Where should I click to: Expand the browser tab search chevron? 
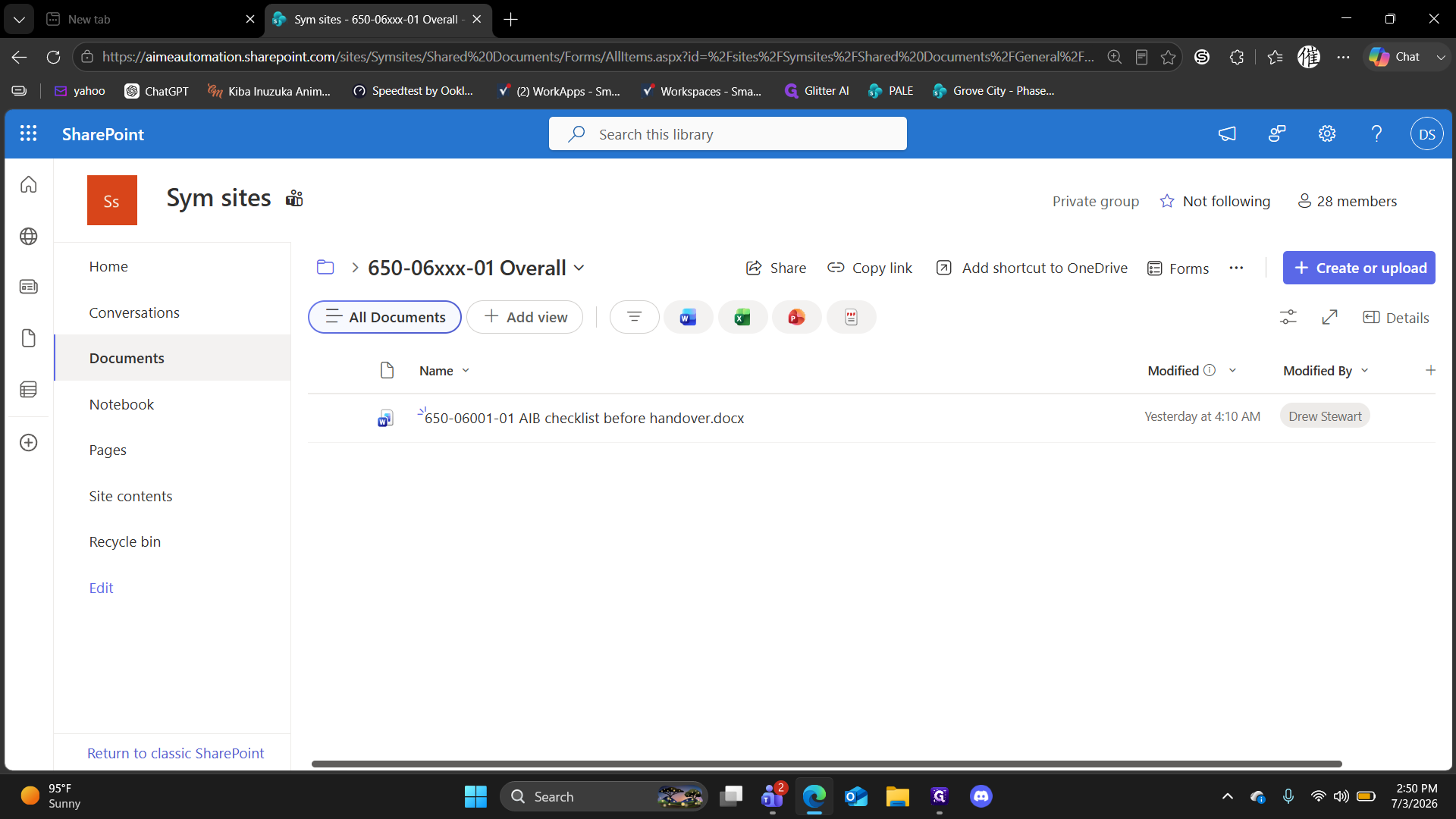tap(19, 19)
